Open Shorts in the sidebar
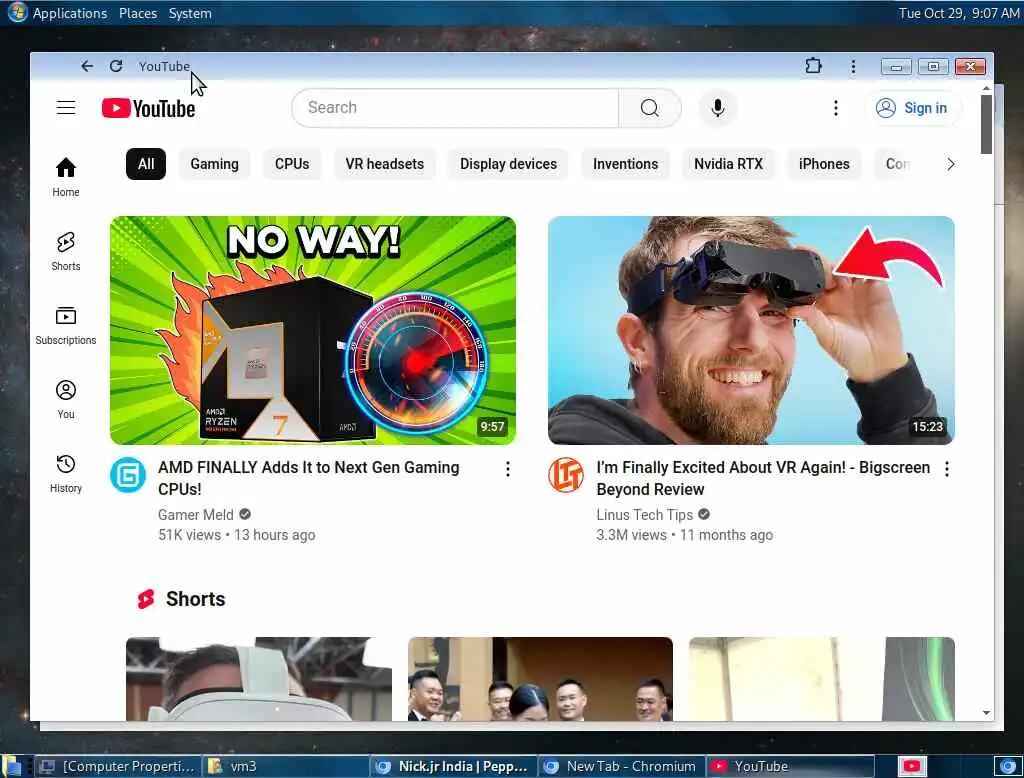 (66, 251)
